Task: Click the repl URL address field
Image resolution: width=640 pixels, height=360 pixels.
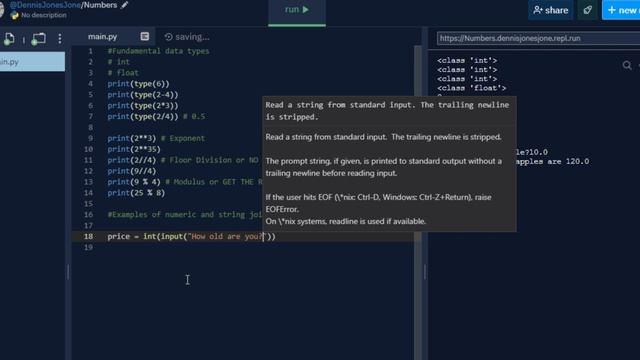Action: pos(538,38)
